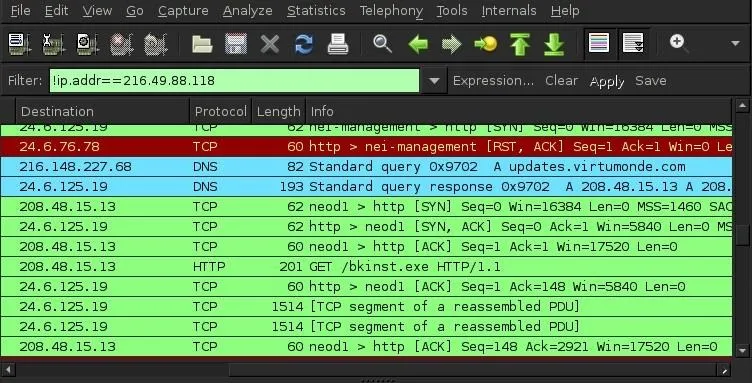Open the Go menu
Viewport: 752px width, 383px height.
click(135, 11)
